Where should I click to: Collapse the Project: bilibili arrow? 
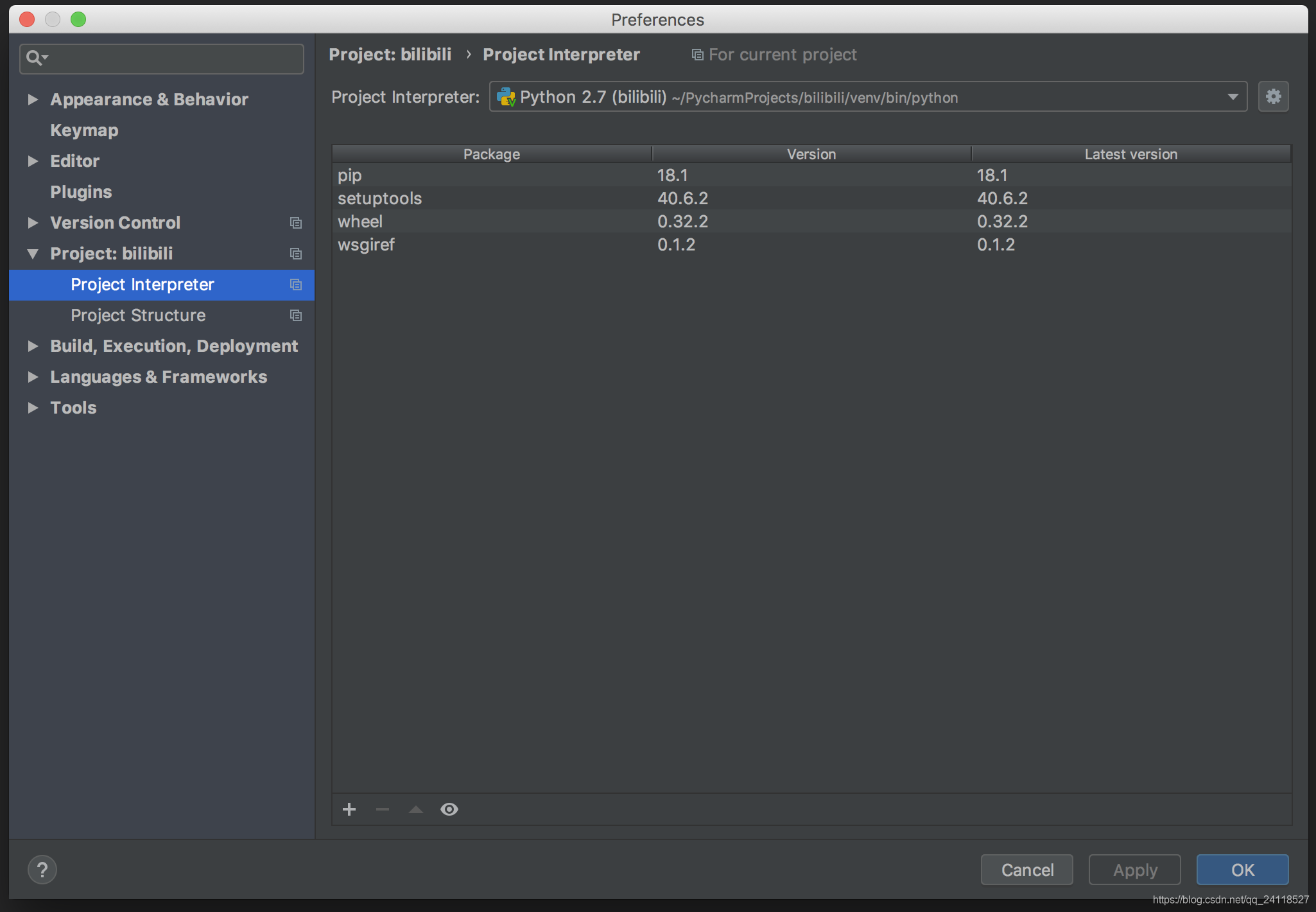33,254
